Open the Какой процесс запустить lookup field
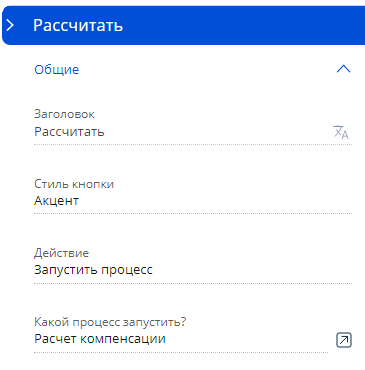The width and height of the screenshot is (365, 370). (x=181, y=339)
